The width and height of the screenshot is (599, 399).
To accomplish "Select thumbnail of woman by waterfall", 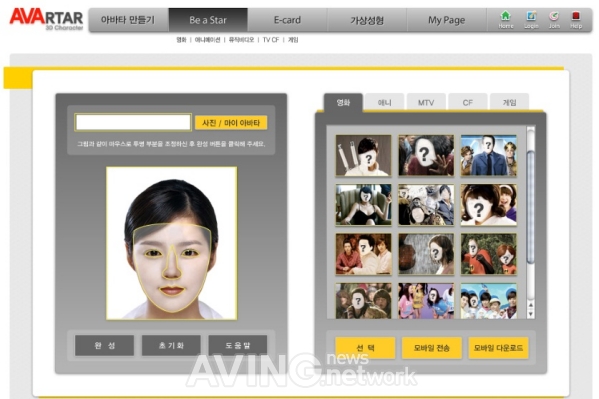I will (x=426, y=254).
